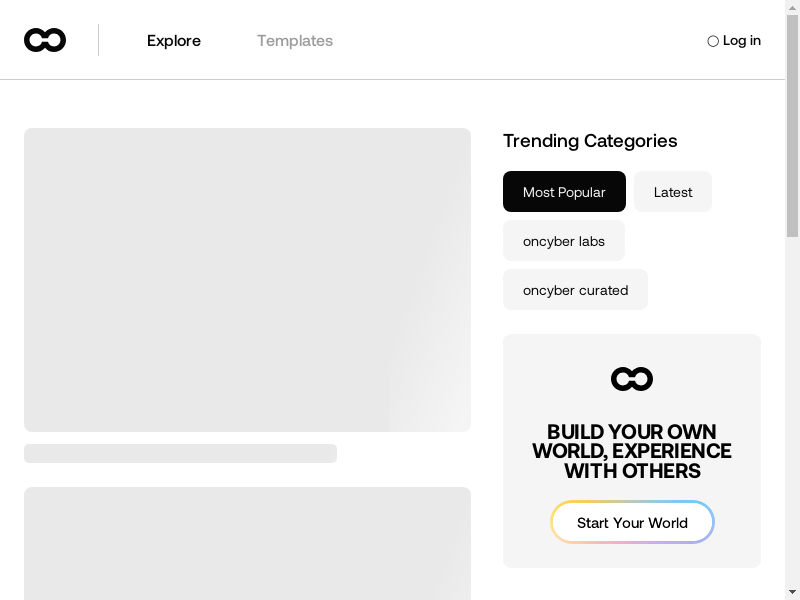Viewport: 800px width, 600px height.
Task: Click the Build Your Own World headline
Action: tap(632, 451)
